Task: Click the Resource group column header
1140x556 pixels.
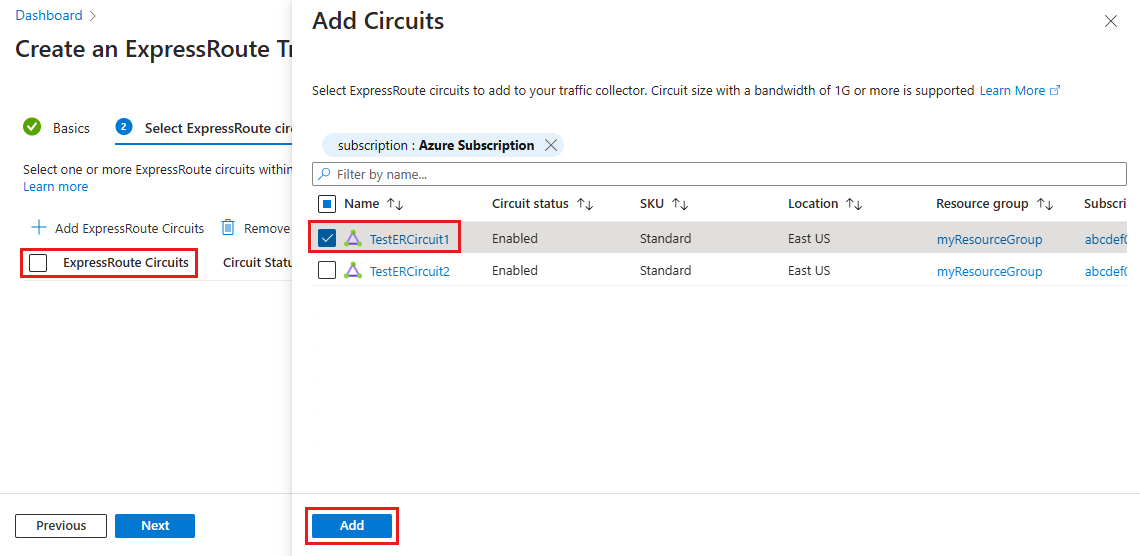Action: [982, 204]
